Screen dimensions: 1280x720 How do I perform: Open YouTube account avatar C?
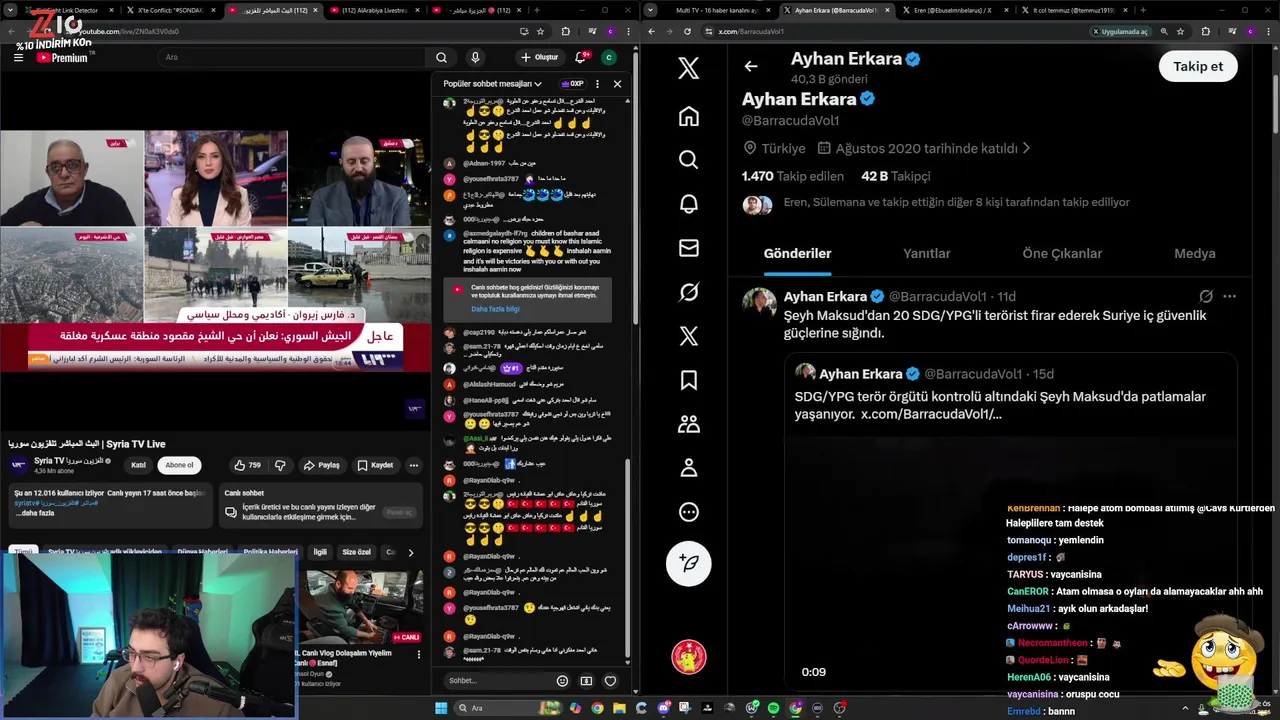click(608, 57)
